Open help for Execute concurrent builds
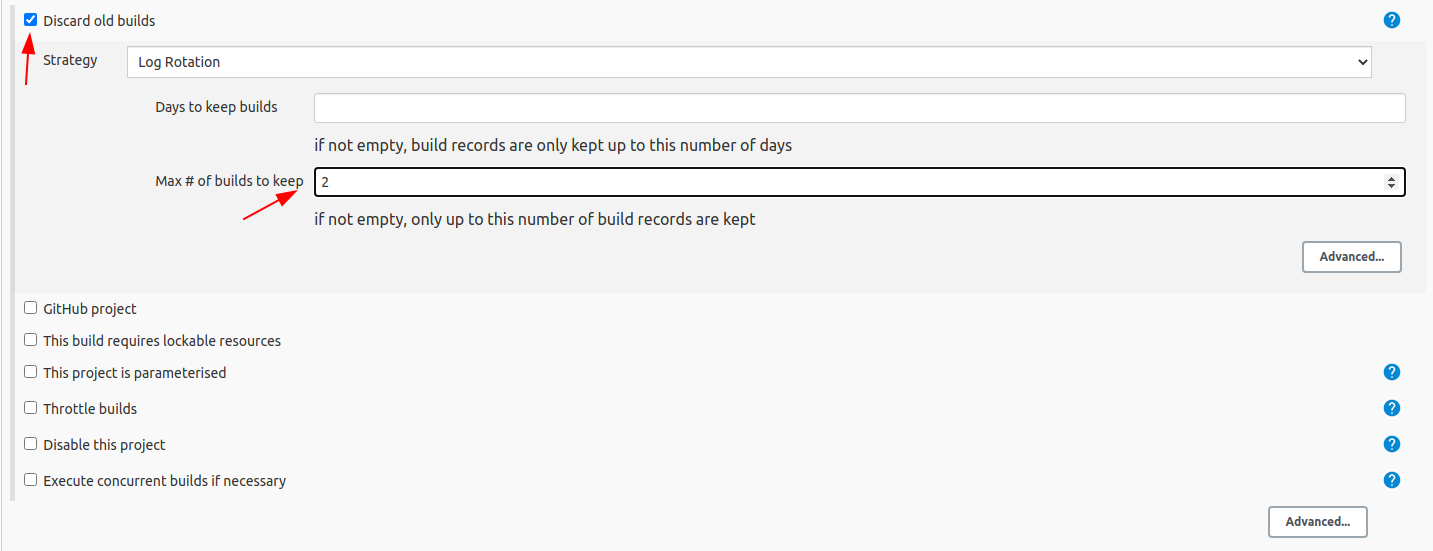Screen dimensions: 1433x551 pos(1391,480)
